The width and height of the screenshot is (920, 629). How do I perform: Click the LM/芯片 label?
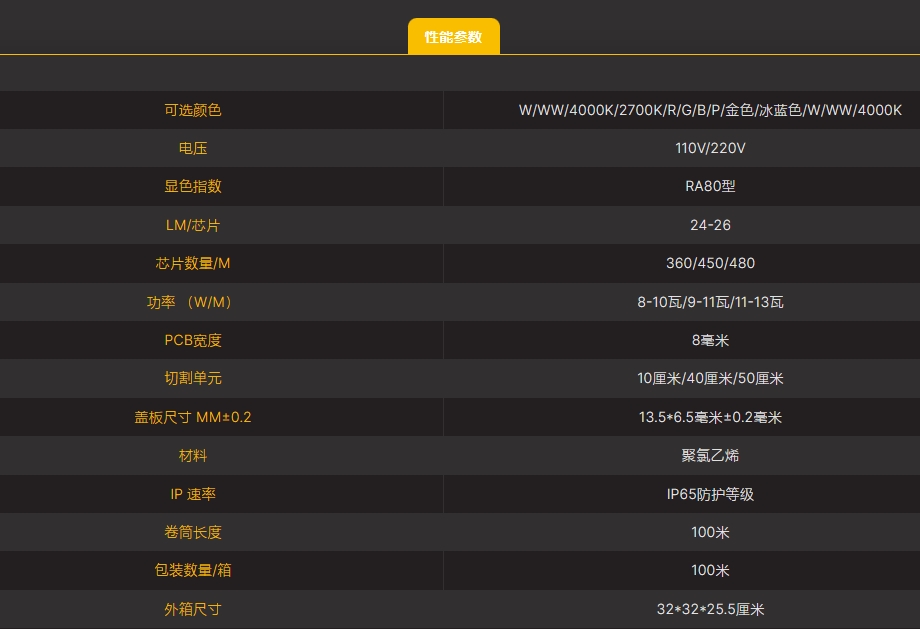(x=193, y=225)
